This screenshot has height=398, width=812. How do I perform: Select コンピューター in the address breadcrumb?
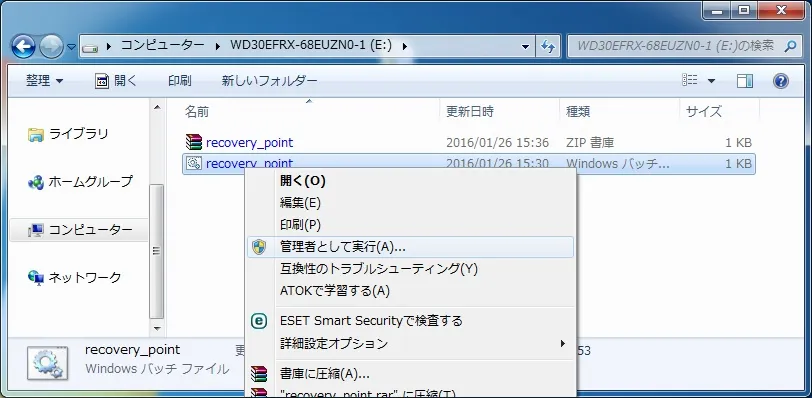coord(163,46)
